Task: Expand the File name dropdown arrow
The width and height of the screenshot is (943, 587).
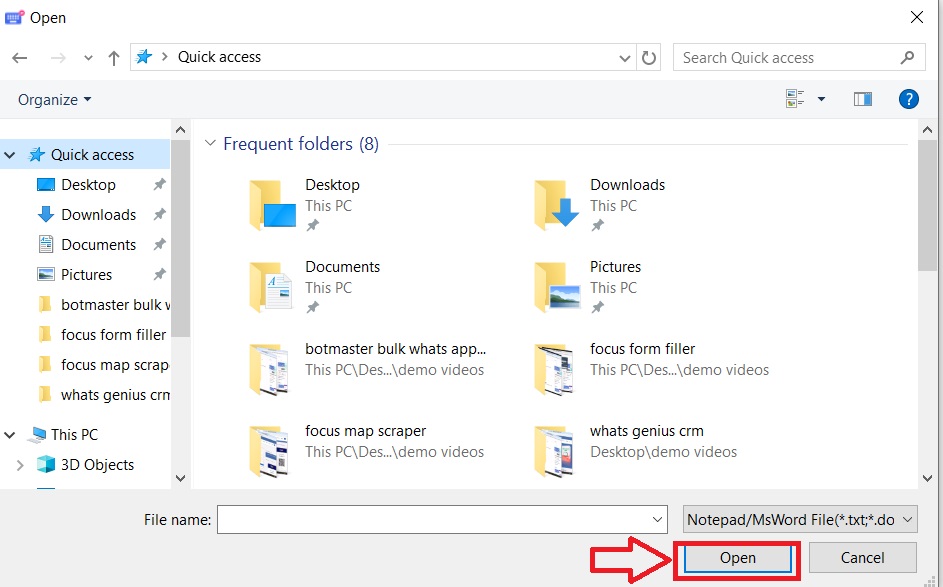Action: coord(657,520)
